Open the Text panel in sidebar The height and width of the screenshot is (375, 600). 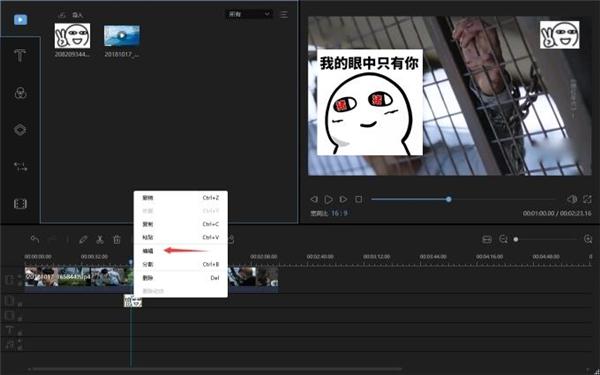tap(20, 55)
